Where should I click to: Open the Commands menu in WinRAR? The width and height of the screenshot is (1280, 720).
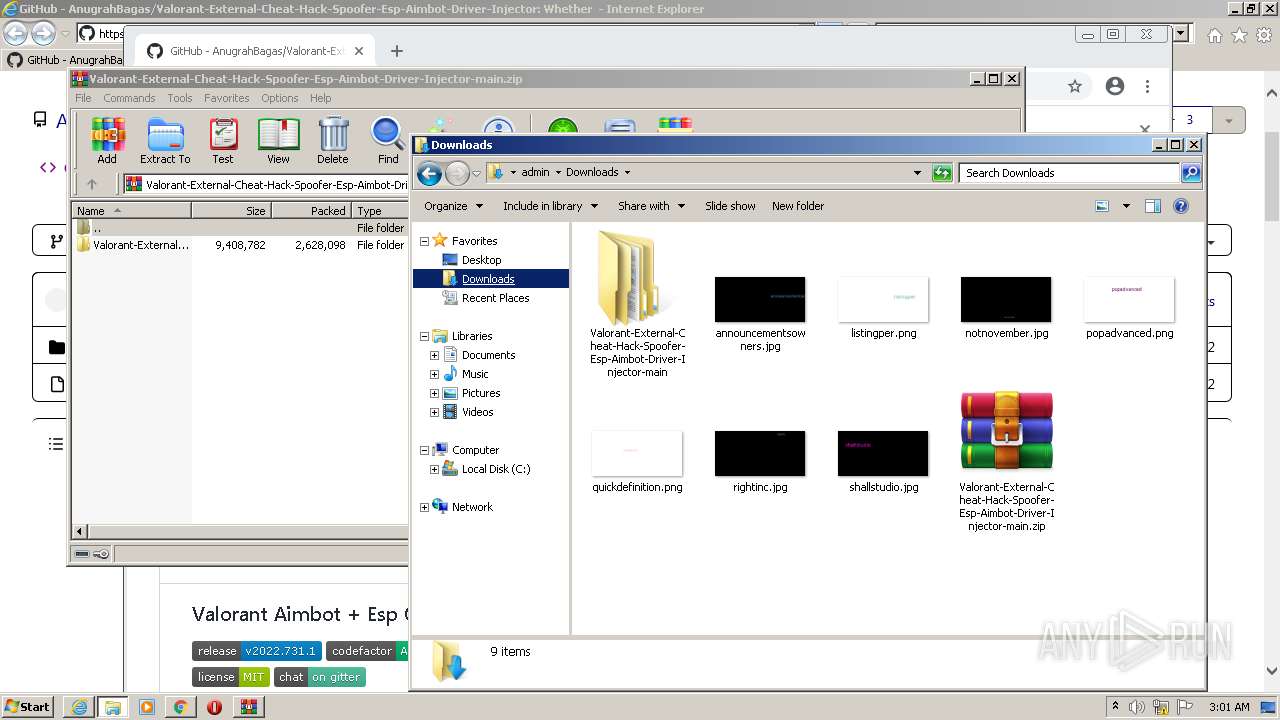(x=129, y=98)
